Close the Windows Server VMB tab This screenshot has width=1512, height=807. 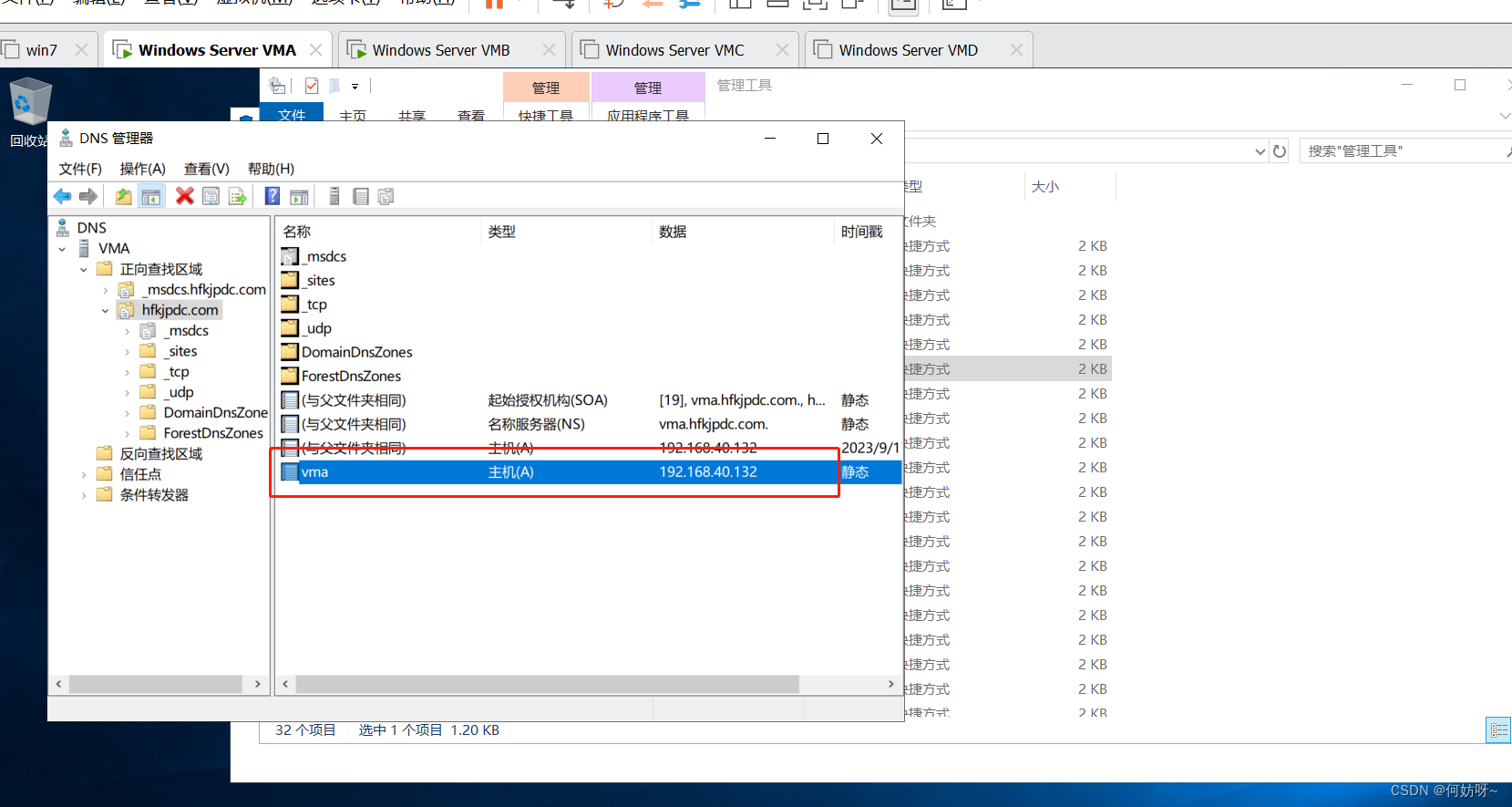549,50
